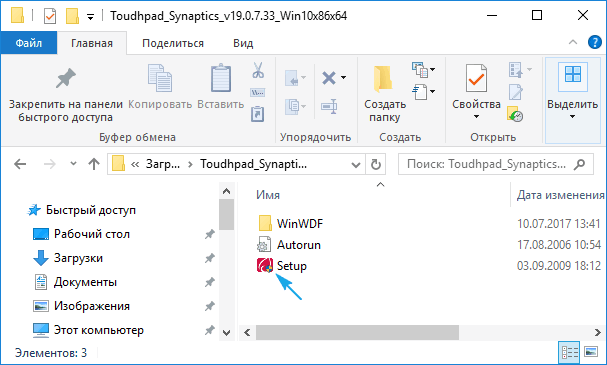The image size is (607, 365).
Task: Select the WinWDF folder
Action: (x=300, y=224)
